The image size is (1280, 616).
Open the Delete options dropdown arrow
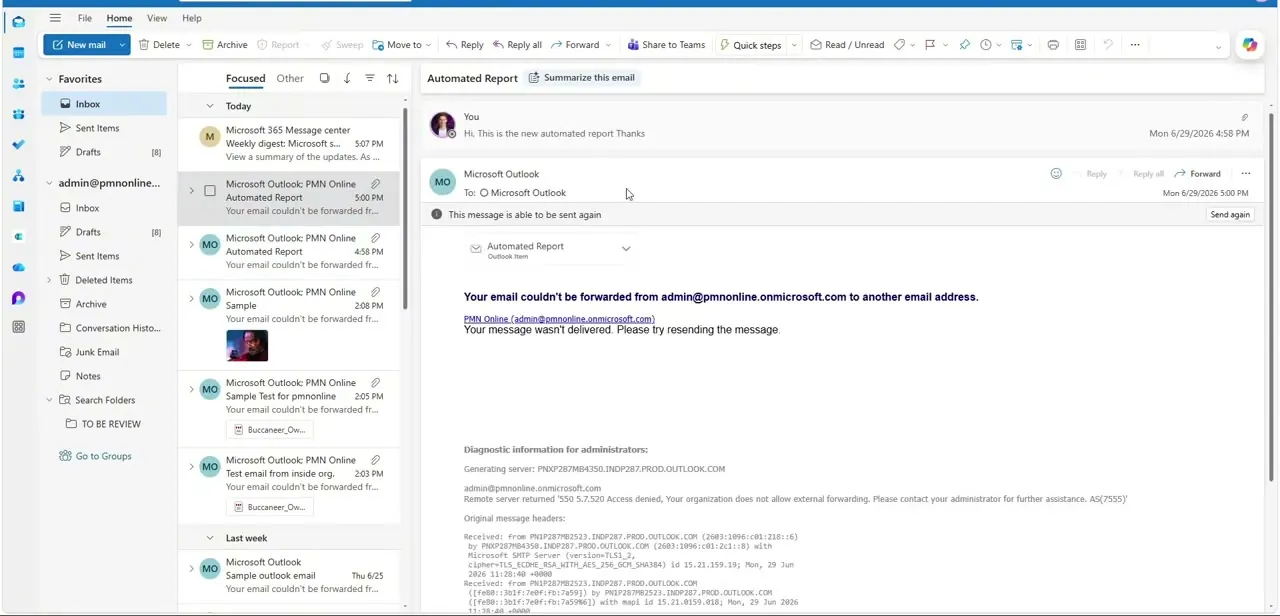click(188, 45)
